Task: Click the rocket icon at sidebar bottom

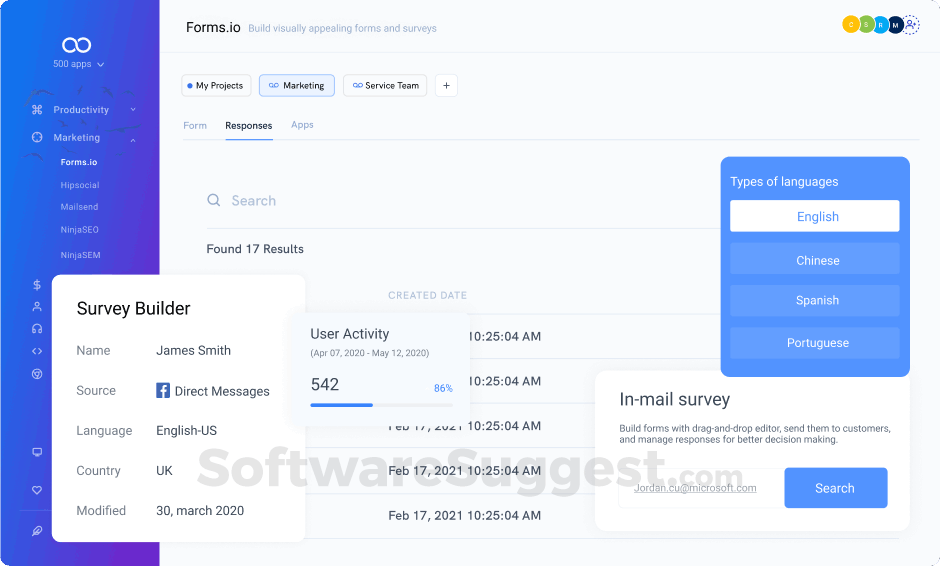Action: pyautogui.click(x=37, y=531)
